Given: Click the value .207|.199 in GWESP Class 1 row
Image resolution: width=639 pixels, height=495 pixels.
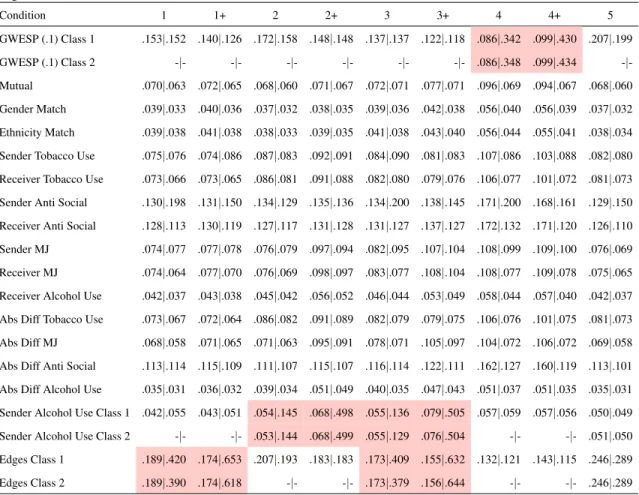Looking at the screenshot, I should click(x=610, y=39).
